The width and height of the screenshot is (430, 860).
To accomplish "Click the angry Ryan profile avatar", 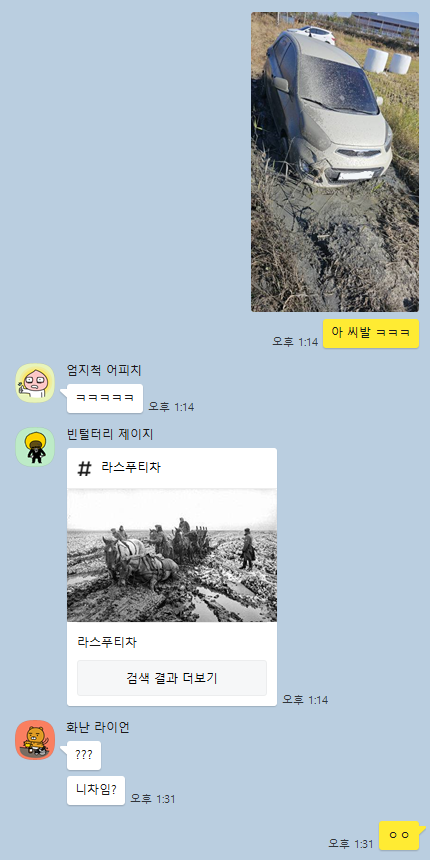I will [x=35, y=740].
